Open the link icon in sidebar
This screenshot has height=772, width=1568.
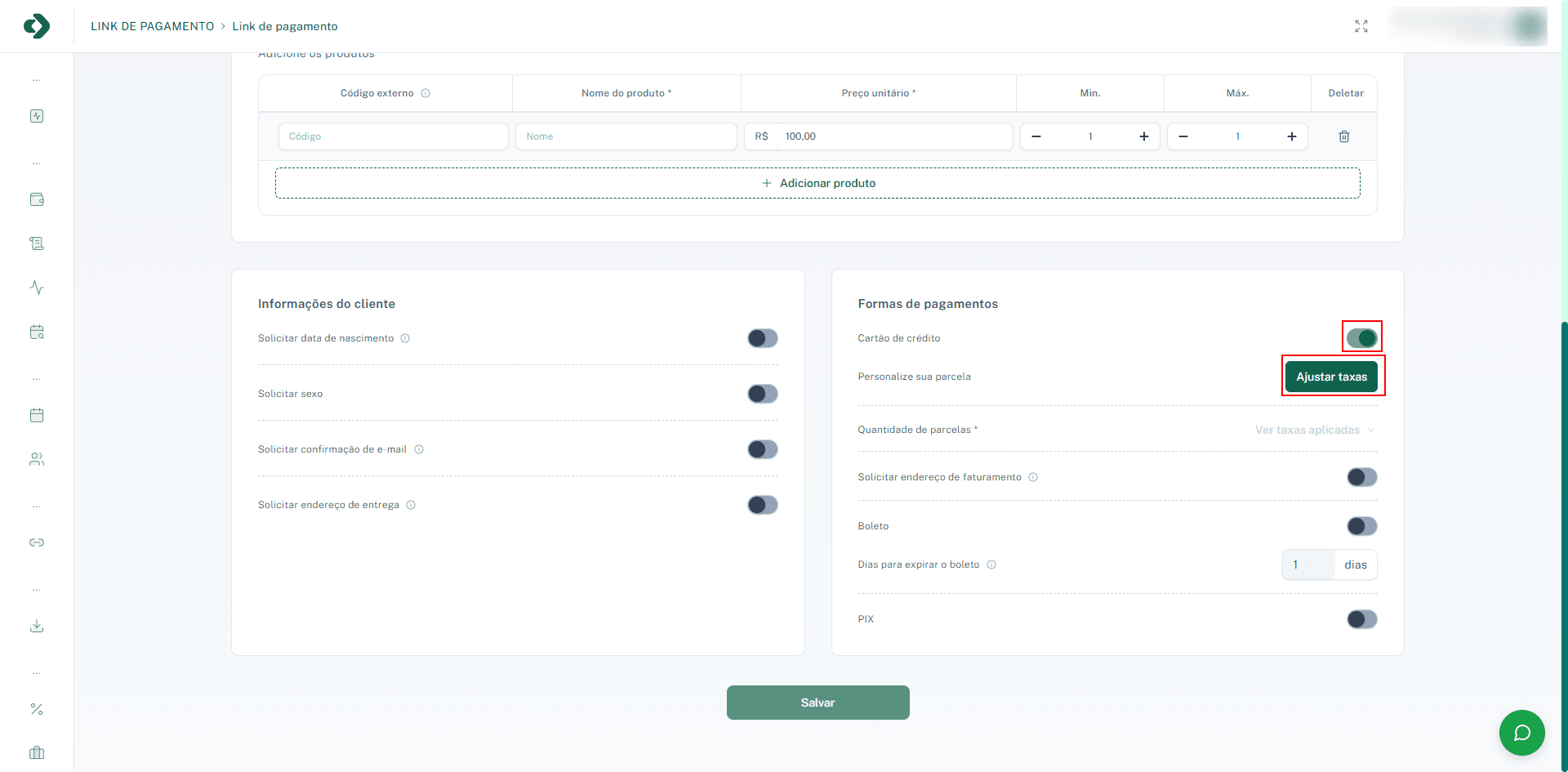(37, 542)
